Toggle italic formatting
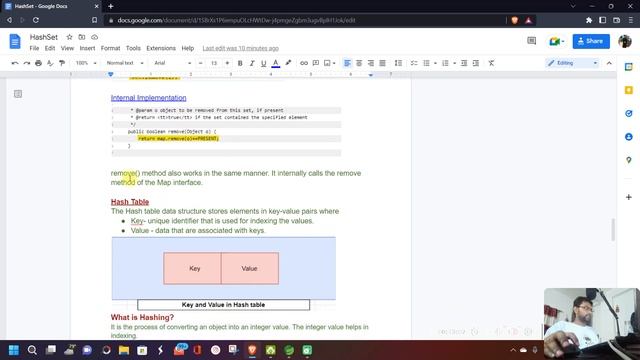640x360 pixels. pos(252,63)
